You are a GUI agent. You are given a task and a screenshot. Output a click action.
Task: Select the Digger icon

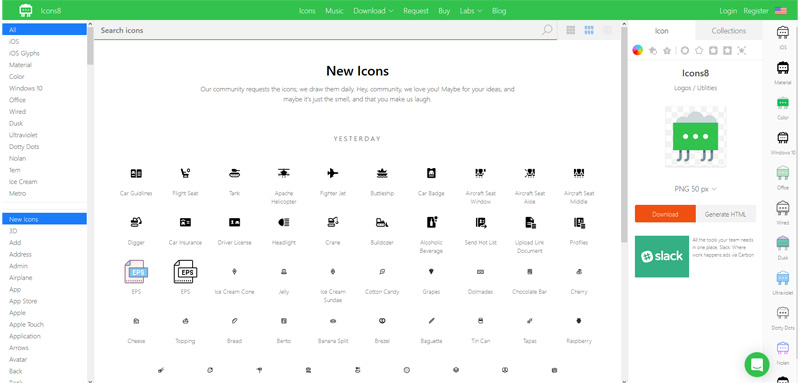(x=136, y=222)
